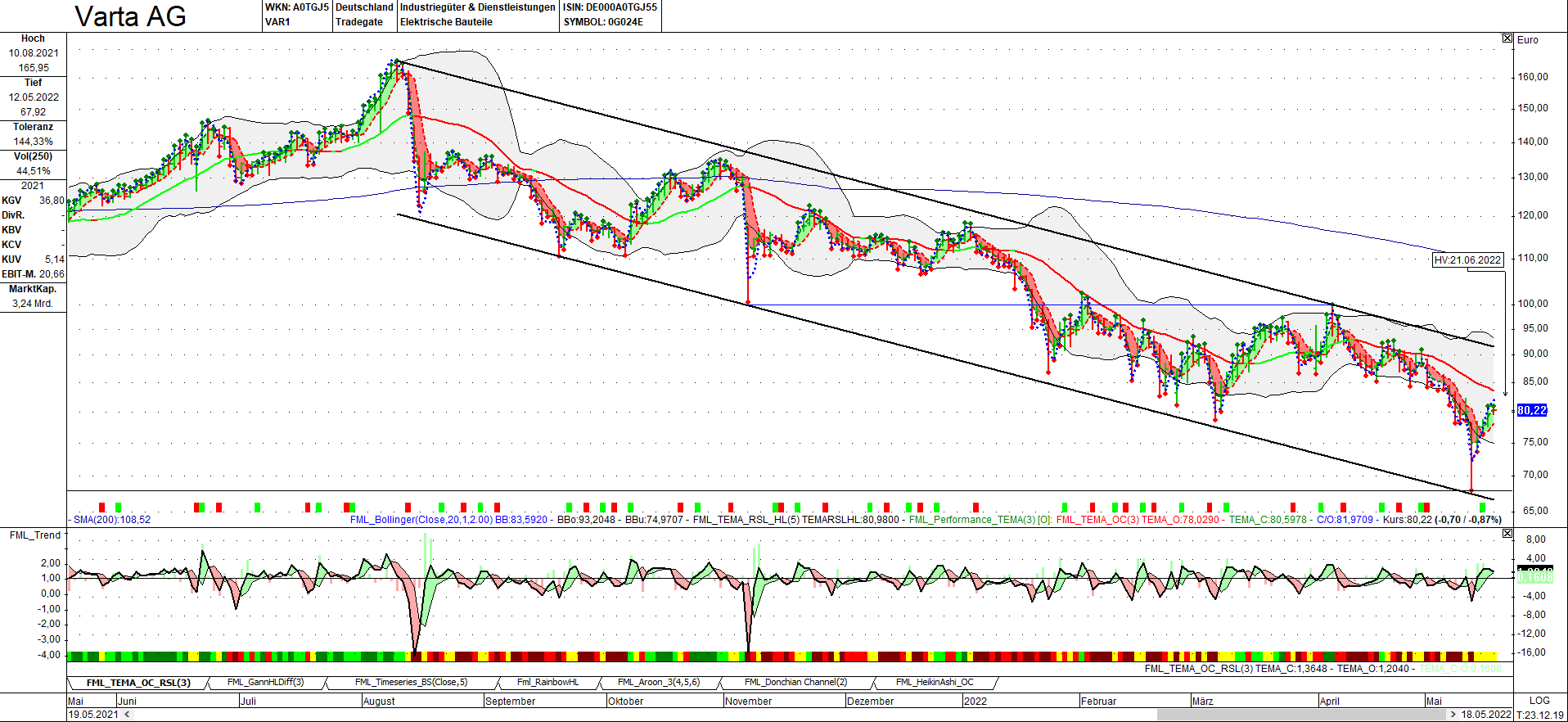The width and height of the screenshot is (1568, 722).
Task: Click the T:23.12.19 time stamp
Action: coord(1540,715)
